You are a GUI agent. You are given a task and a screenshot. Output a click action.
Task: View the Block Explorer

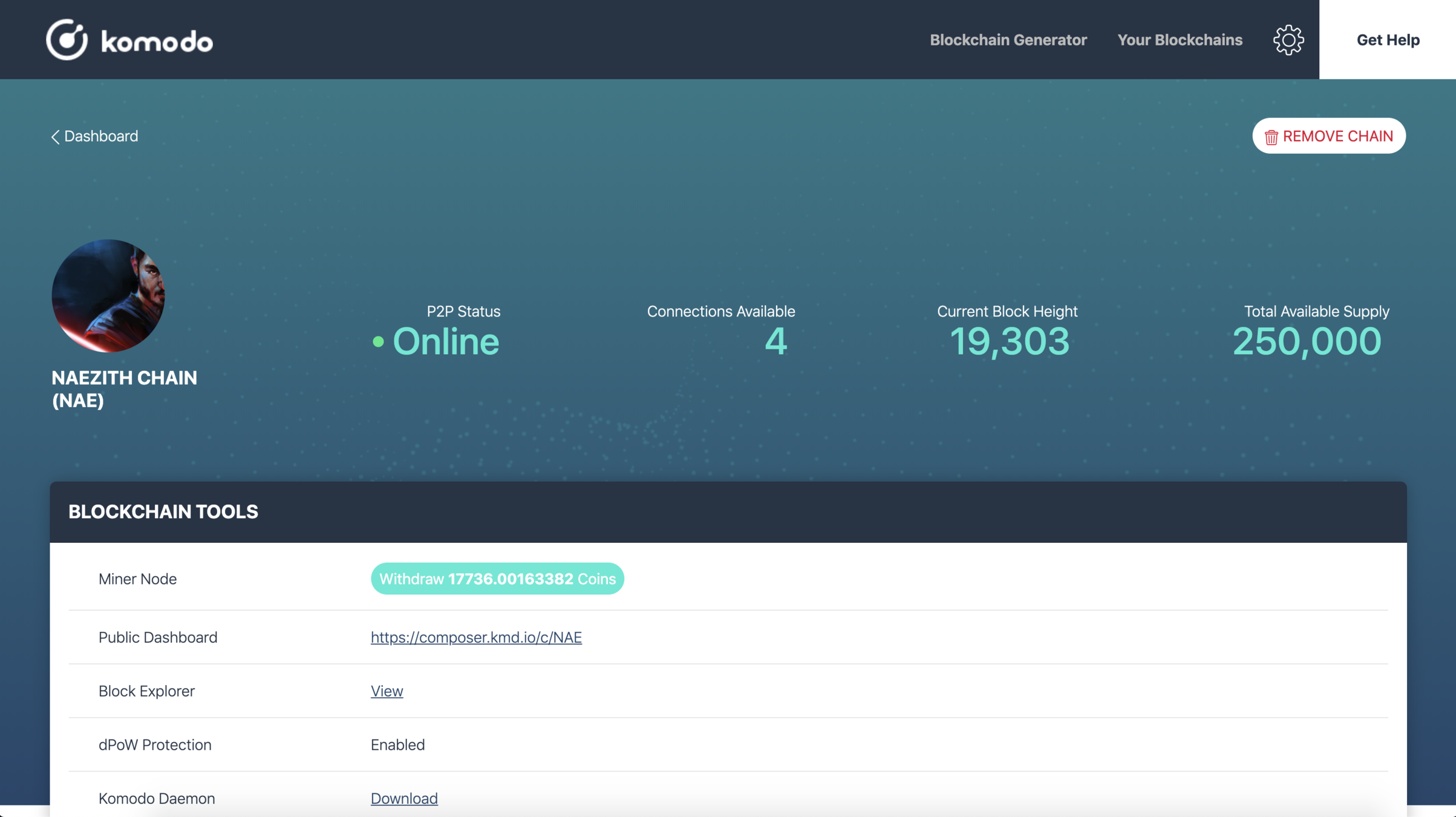tap(387, 691)
